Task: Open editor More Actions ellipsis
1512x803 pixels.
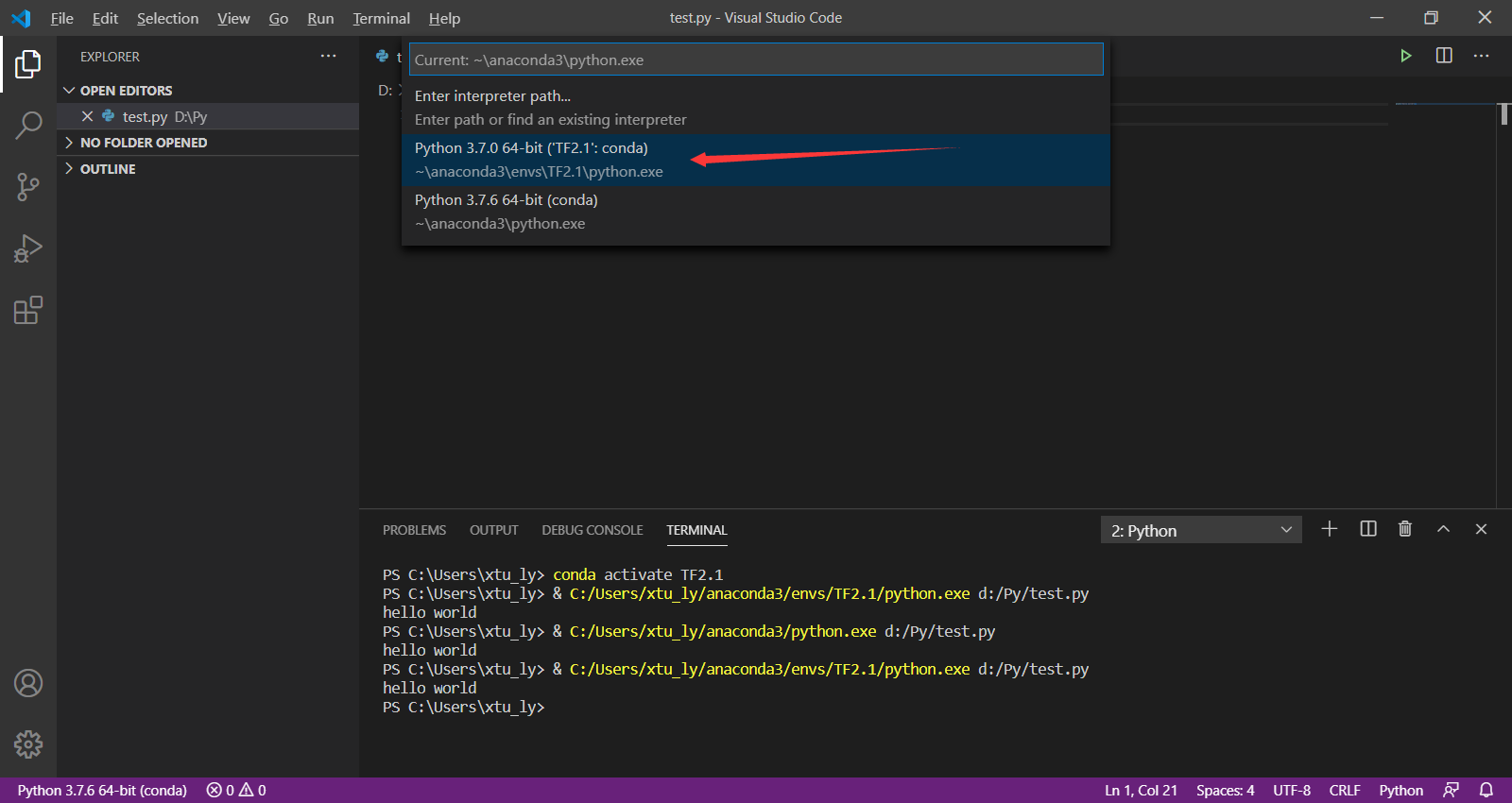Action: point(1481,56)
